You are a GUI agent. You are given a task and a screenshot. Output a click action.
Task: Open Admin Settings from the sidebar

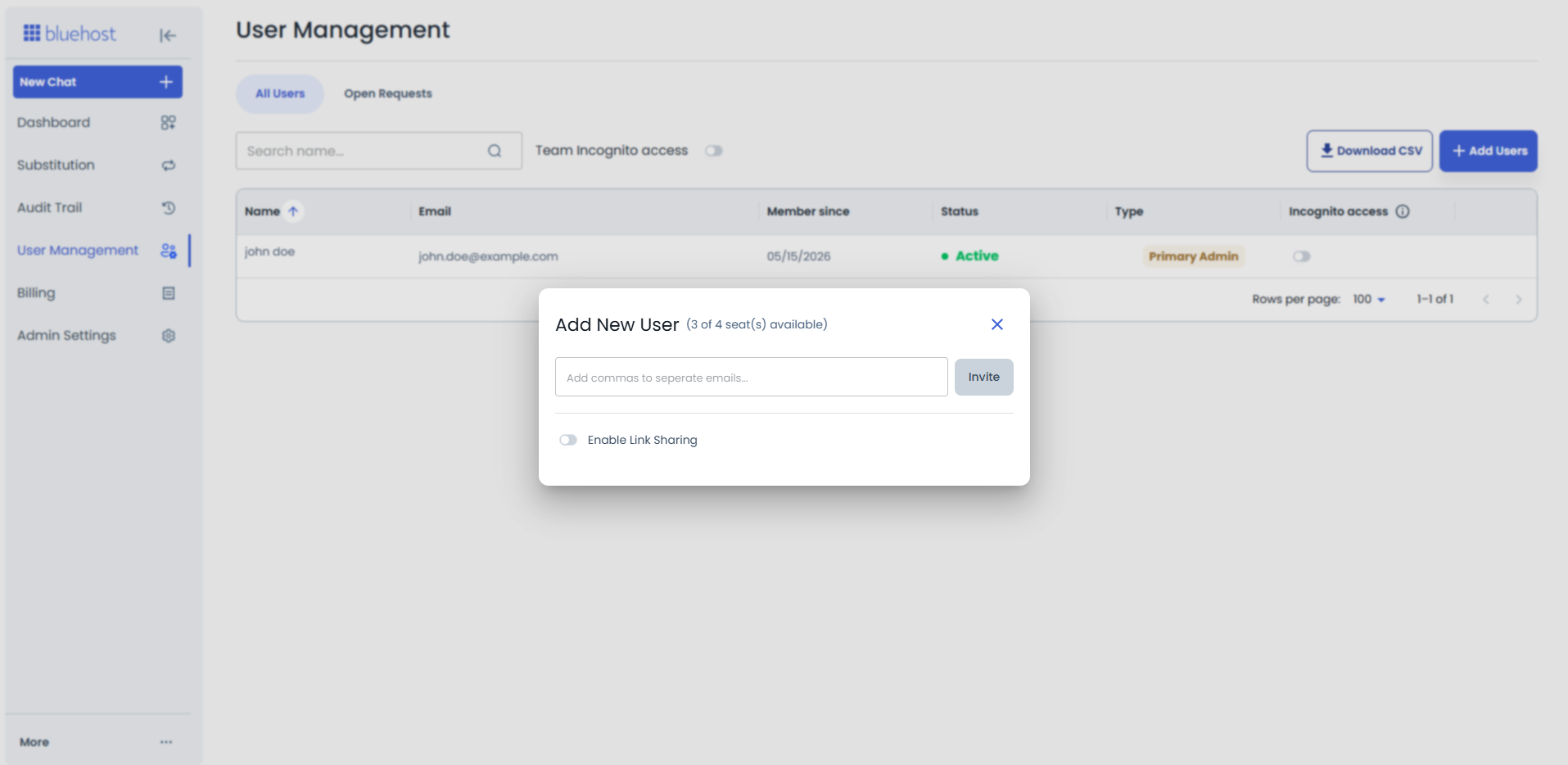(x=97, y=336)
